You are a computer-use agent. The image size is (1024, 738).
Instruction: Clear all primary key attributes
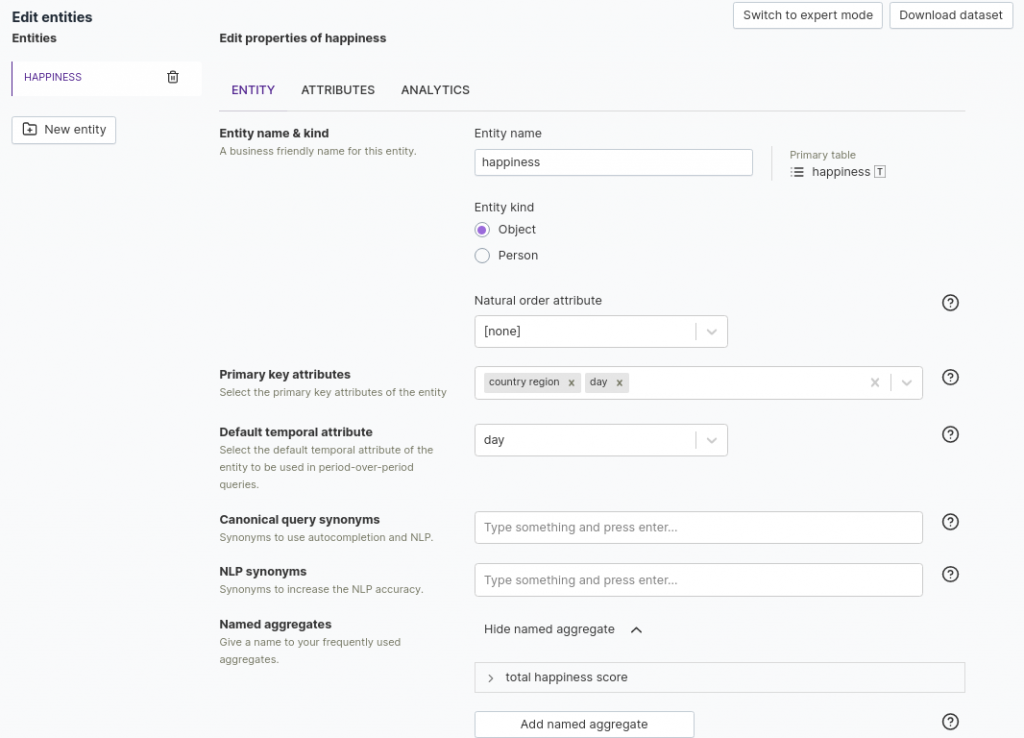(x=875, y=383)
